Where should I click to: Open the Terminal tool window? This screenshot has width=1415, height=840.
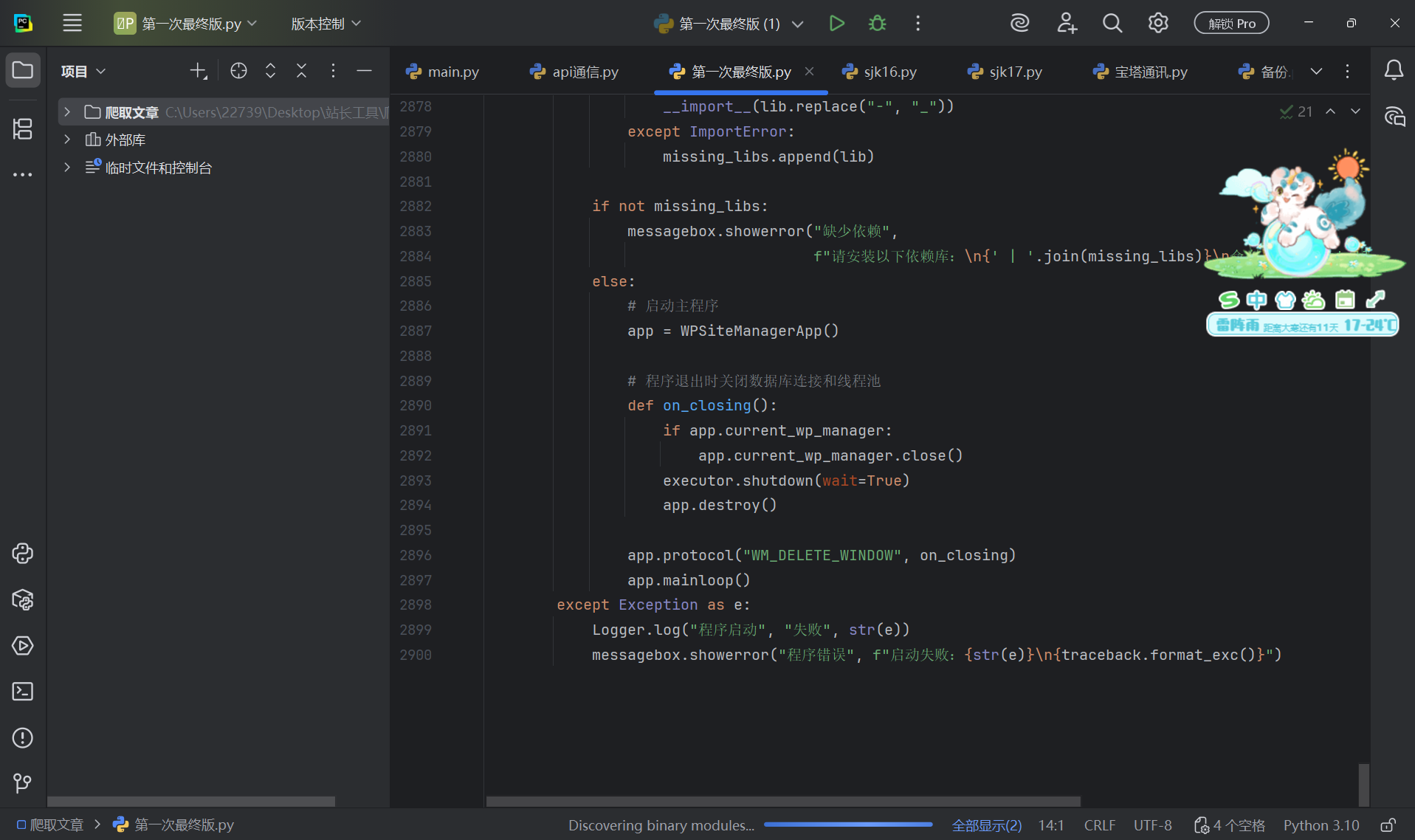(22, 692)
